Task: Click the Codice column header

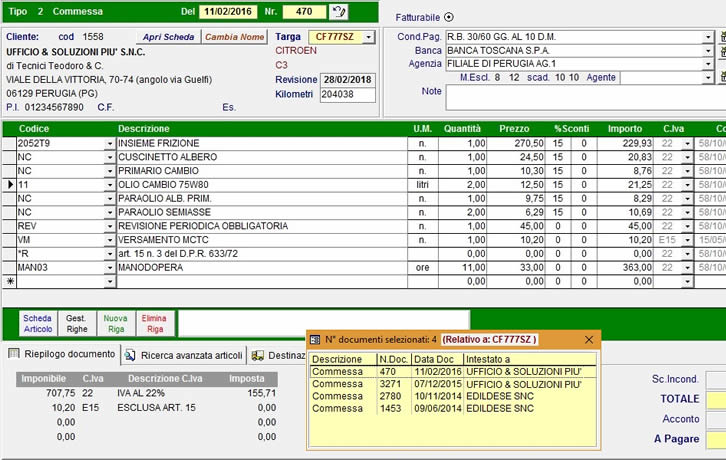Action: tap(34, 129)
